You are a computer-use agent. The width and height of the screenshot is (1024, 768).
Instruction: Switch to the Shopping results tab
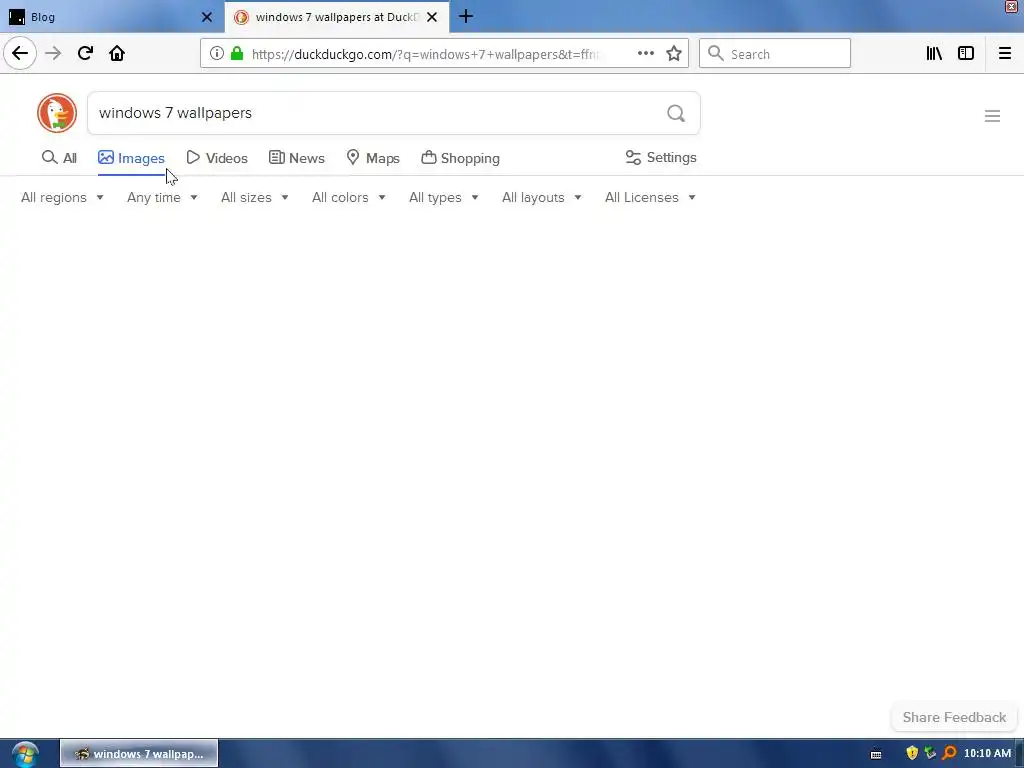tap(460, 158)
